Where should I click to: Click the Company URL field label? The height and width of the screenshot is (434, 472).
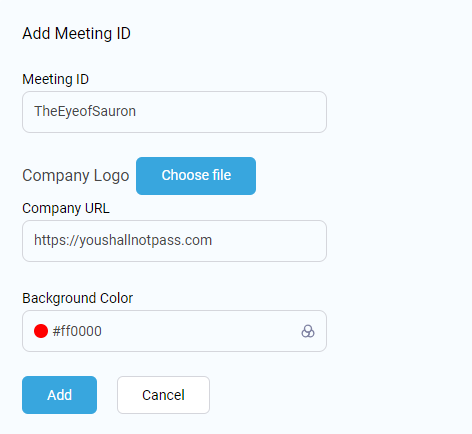[66, 208]
